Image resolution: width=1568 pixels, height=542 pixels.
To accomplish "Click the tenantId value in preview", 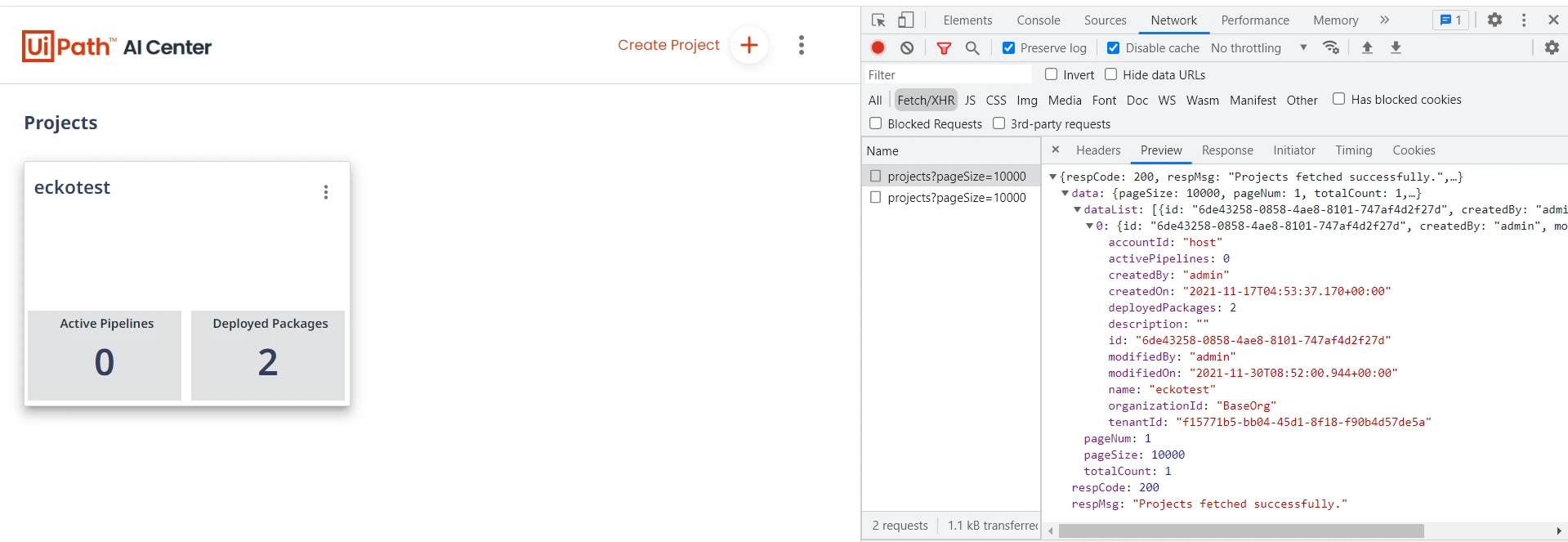I will click(x=1303, y=422).
